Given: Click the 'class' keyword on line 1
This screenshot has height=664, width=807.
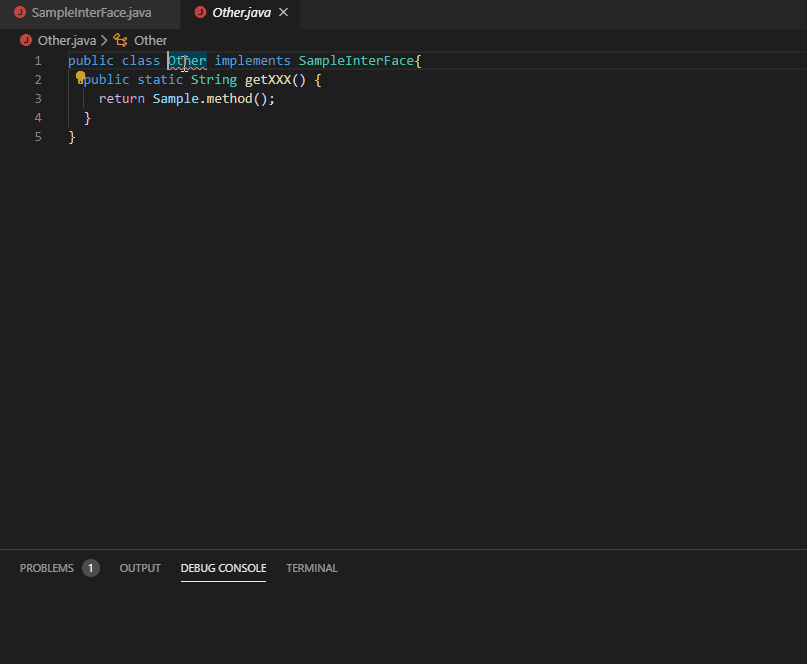Looking at the screenshot, I should click(x=141, y=61).
